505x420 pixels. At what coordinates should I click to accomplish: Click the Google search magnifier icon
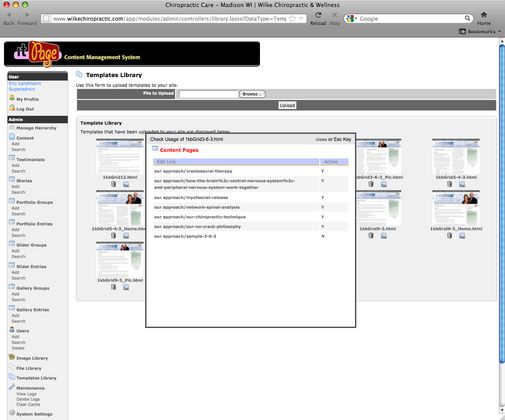(467, 18)
